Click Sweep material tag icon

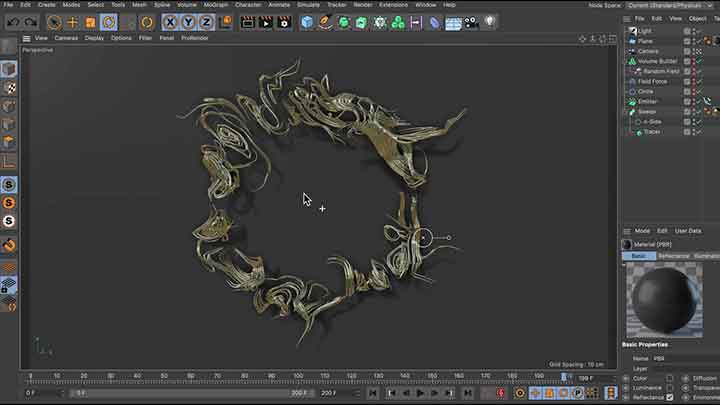(709, 112)
